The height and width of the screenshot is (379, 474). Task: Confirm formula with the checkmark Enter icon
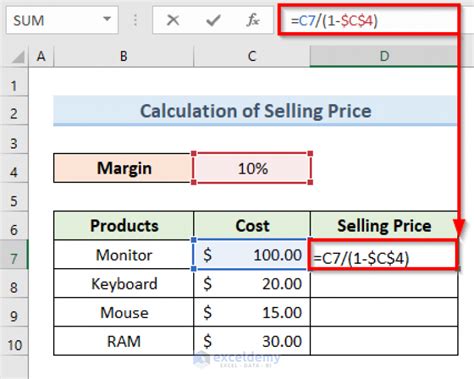click(213, 20)
